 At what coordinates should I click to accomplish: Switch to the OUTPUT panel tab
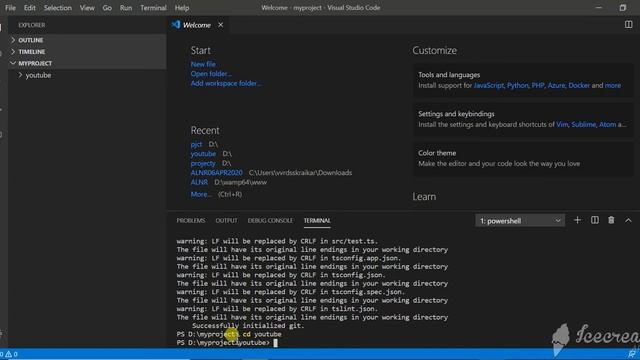coord(226,220)
